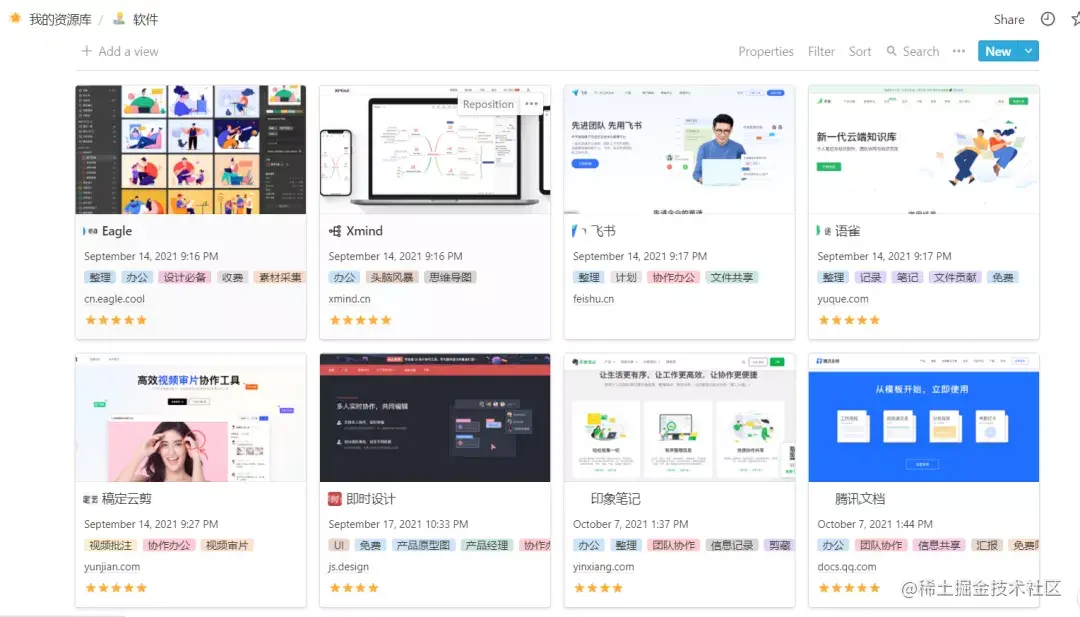Click the Reposition button on Xmind cover
The width and height of the screenshot is (1080, 617).
[488, 104]
